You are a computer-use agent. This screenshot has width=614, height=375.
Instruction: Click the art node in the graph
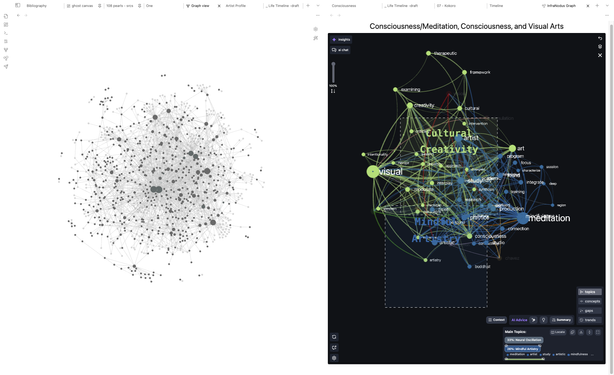[x=512, y=148]
